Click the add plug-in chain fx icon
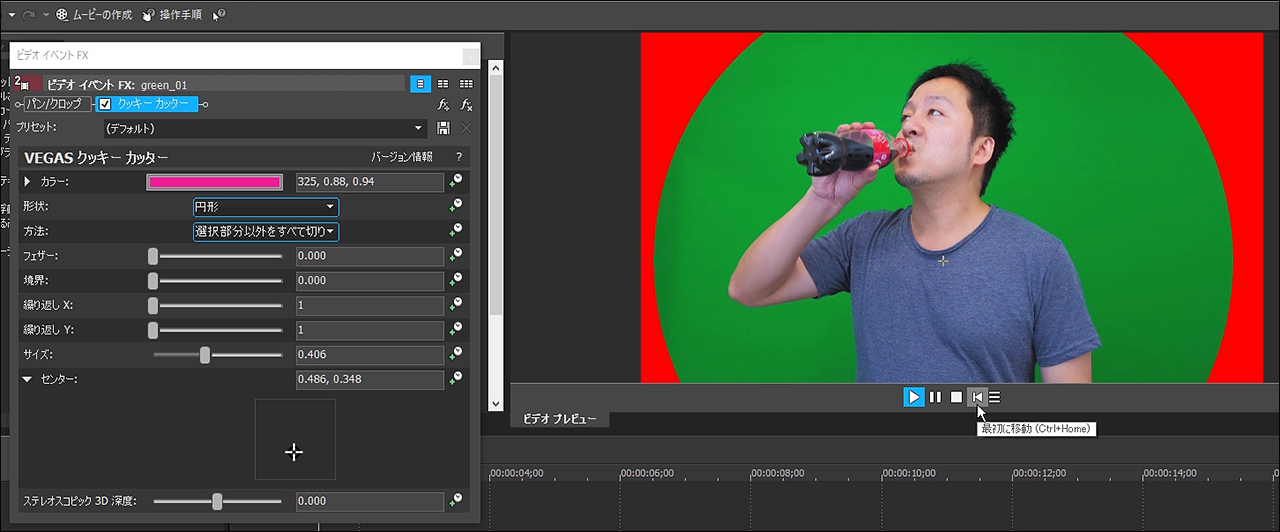 coord(444,104)
